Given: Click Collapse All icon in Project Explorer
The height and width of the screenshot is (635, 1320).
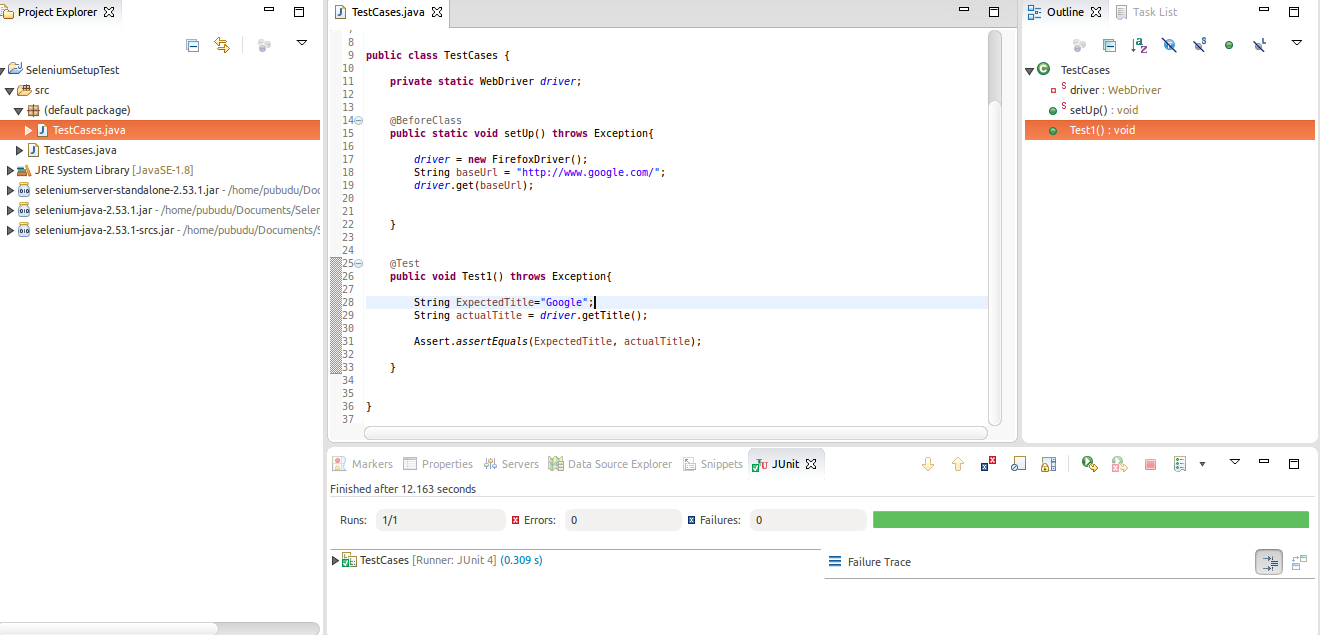Looking at the screenshot, I should (192, 45).
